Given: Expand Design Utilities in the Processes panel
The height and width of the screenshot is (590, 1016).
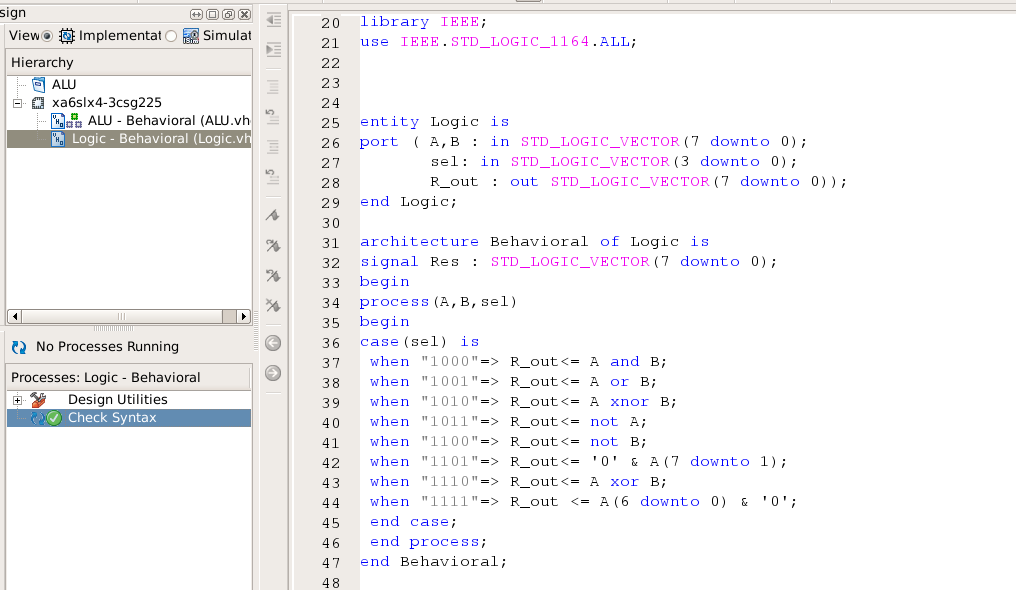Looking at the screenshot, I should coord(15,399).
